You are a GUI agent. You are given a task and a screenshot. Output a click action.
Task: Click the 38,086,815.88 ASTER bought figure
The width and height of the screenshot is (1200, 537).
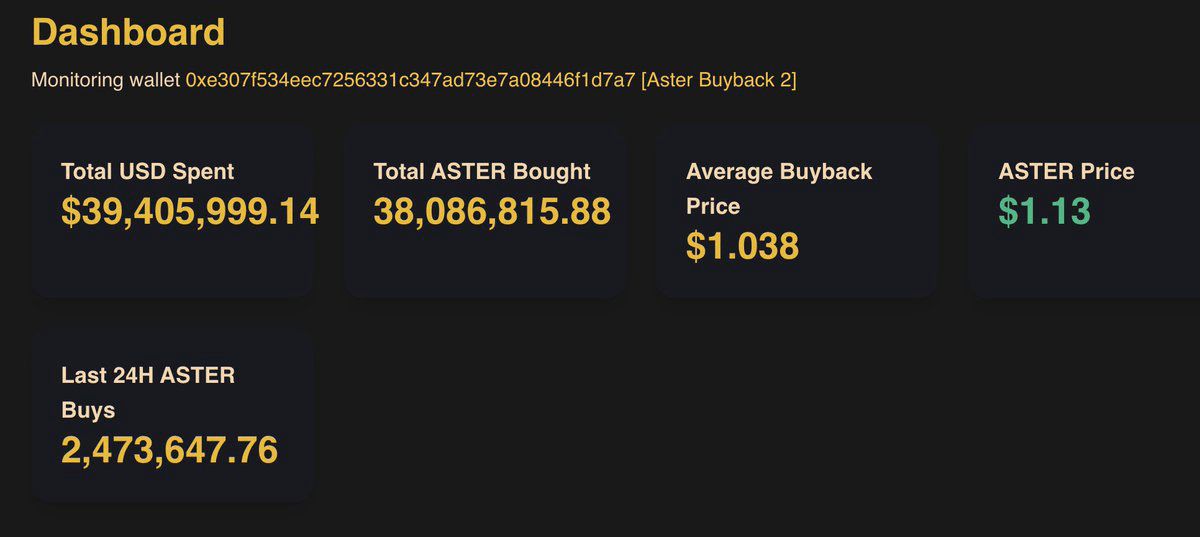492,211
